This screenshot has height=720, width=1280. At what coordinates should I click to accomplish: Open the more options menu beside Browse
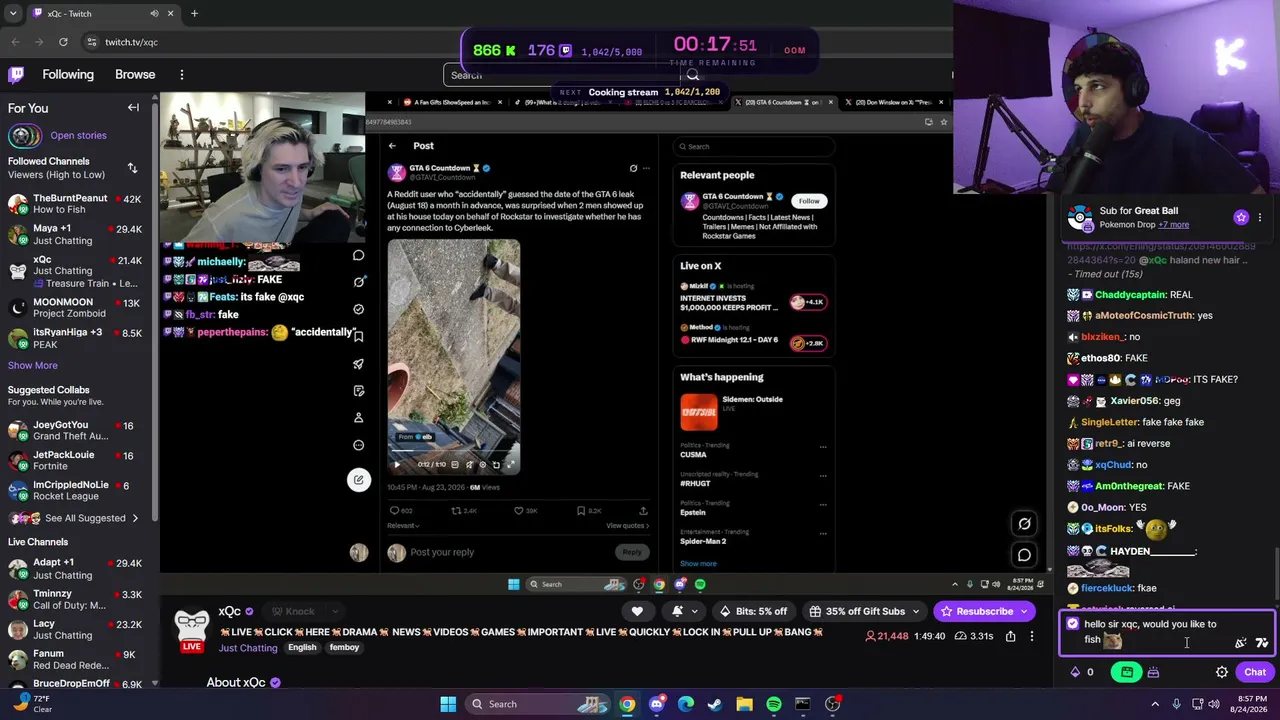pos(182,74)
